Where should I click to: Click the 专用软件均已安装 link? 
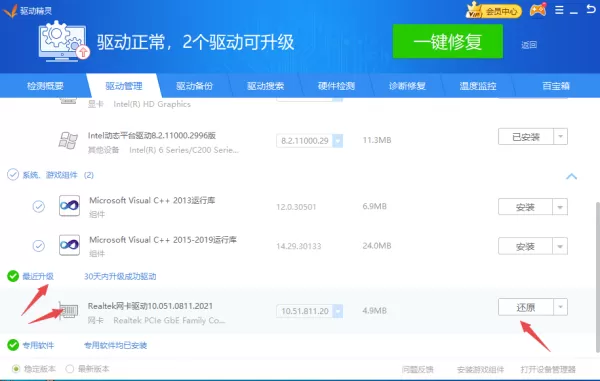[116, 345]
